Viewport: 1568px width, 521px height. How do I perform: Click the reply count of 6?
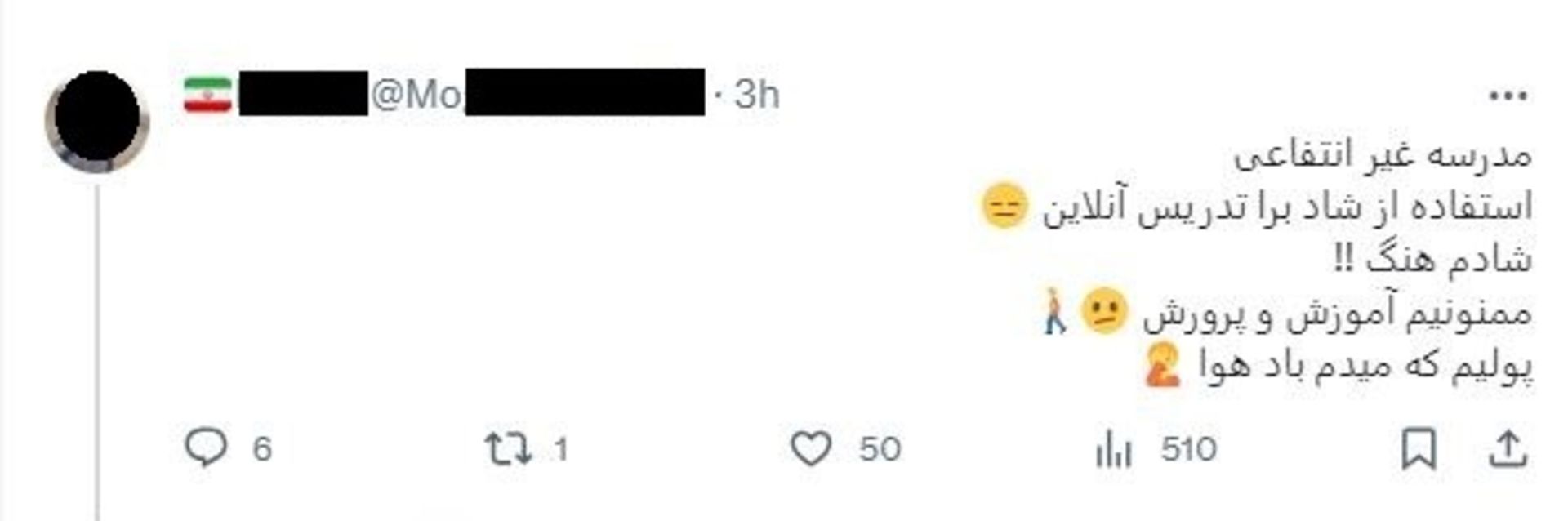pos(261,449)
